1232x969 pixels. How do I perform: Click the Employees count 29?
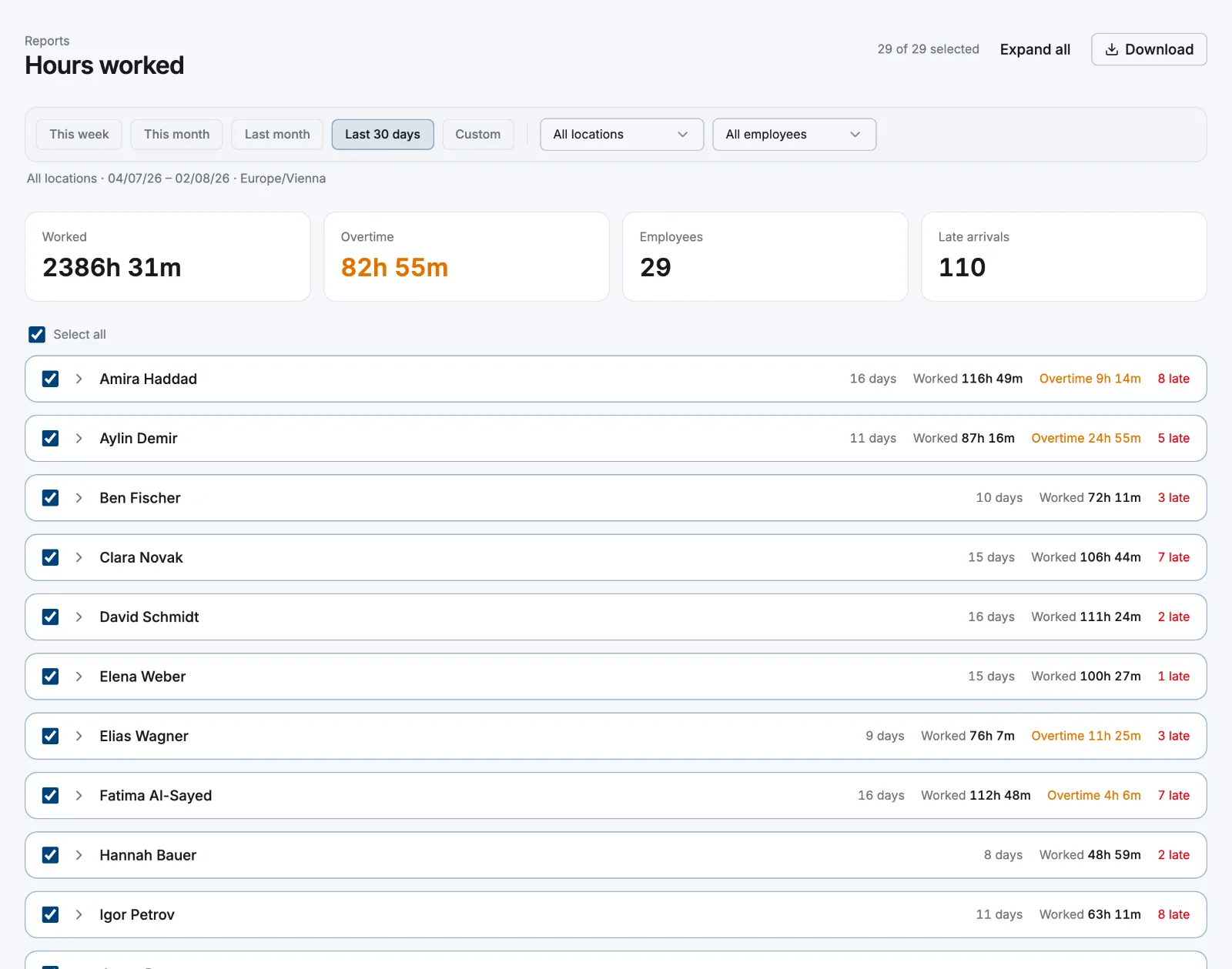(655, 267)
